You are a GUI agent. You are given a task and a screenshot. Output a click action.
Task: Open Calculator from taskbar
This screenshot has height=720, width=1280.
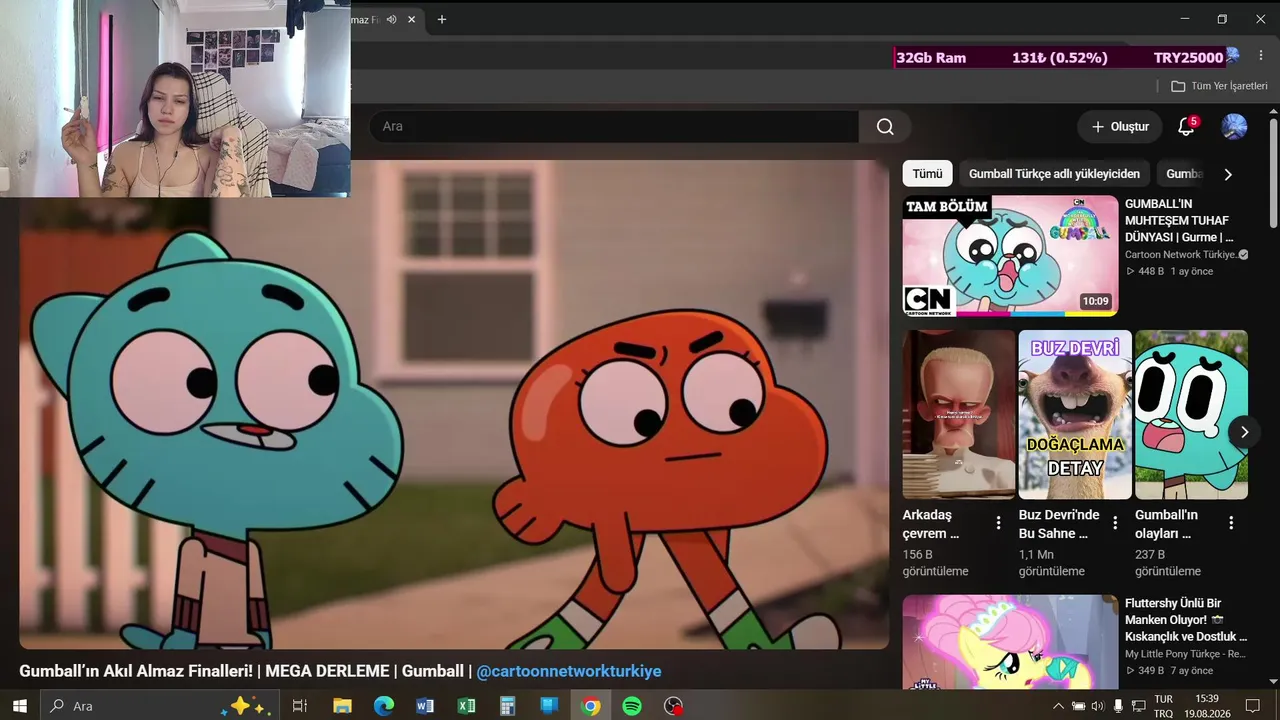(x=507, y=706)
